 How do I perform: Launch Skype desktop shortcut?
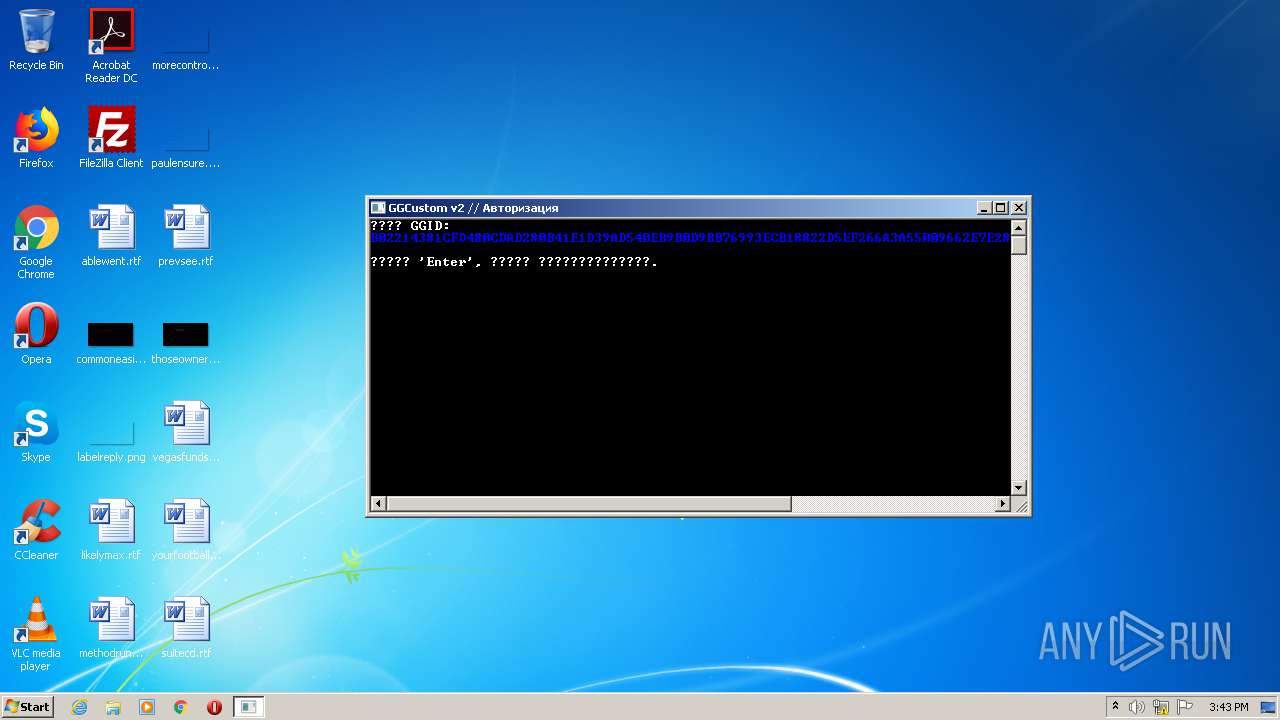pos(36,432)
